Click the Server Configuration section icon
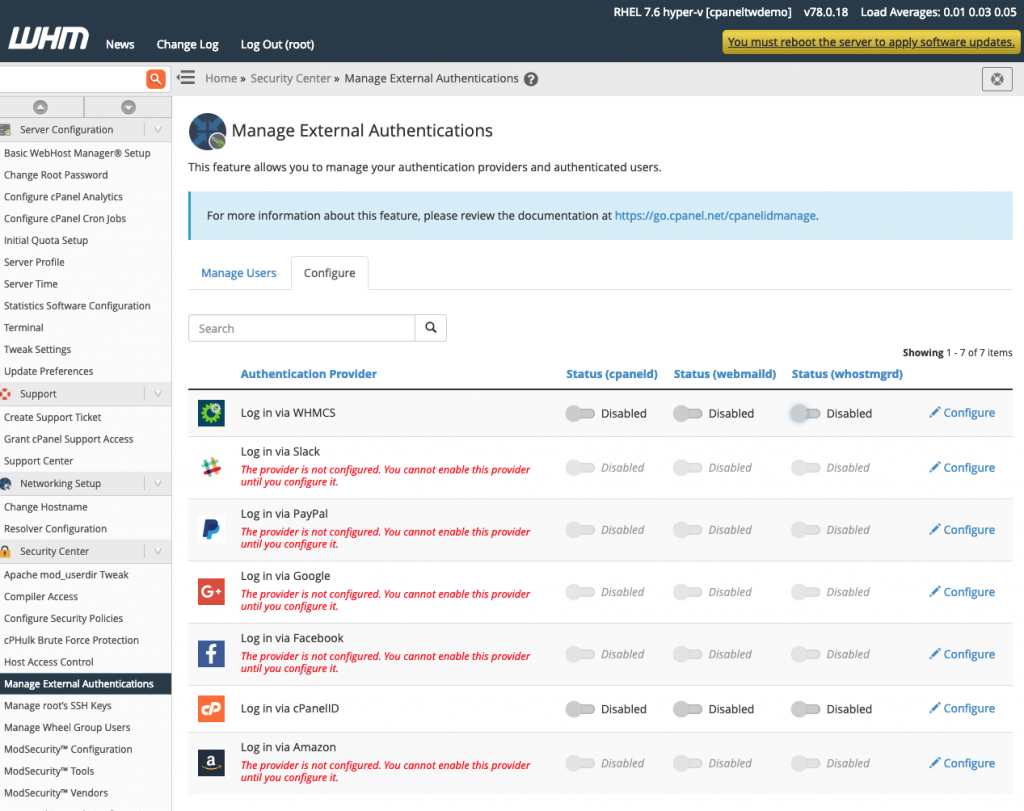The width and height of the screenshot is (1024, 811). coord(6,130)
